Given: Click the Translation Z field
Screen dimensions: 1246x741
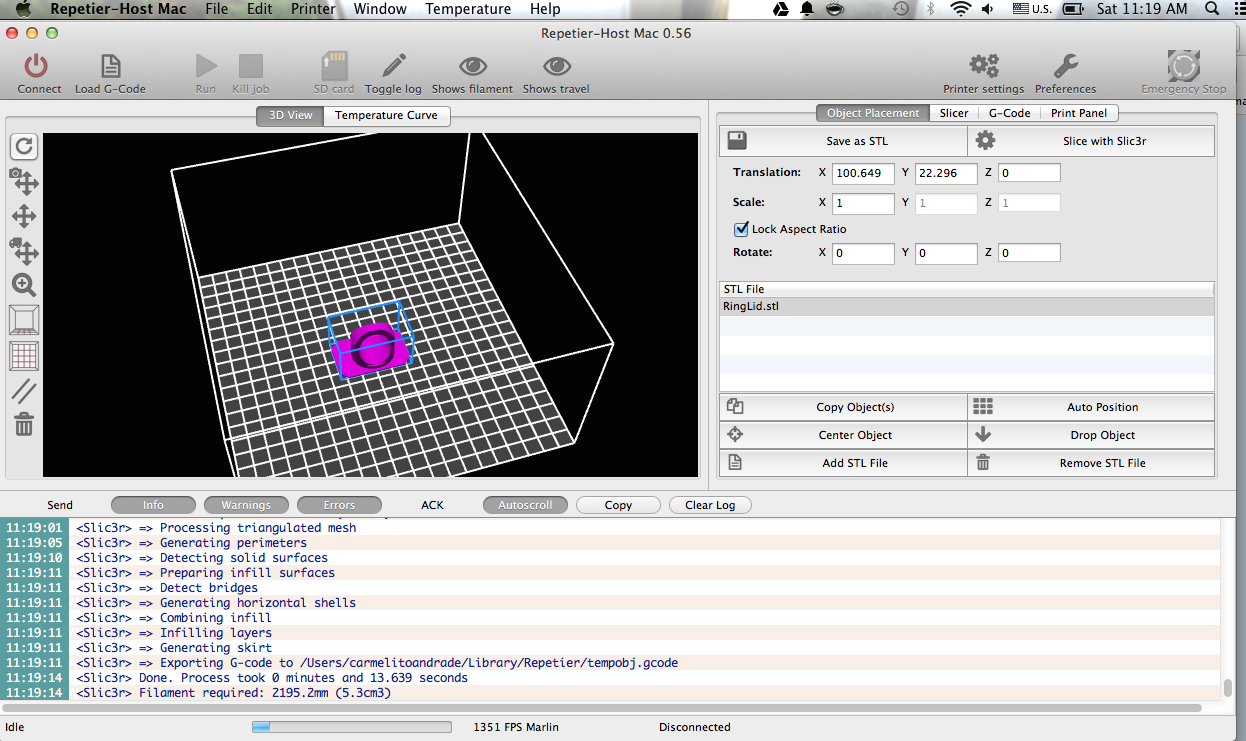Looking at the screenshot, I should click(x=1029, y=173).
